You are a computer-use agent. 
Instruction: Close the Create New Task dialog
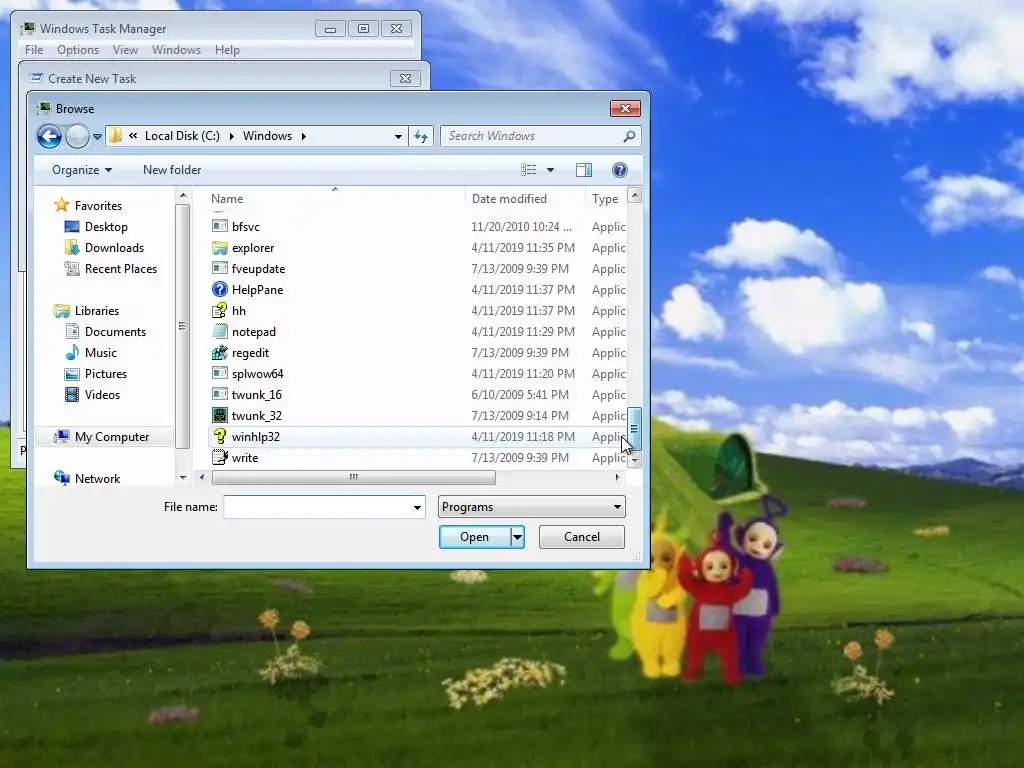tap(405, 78)
